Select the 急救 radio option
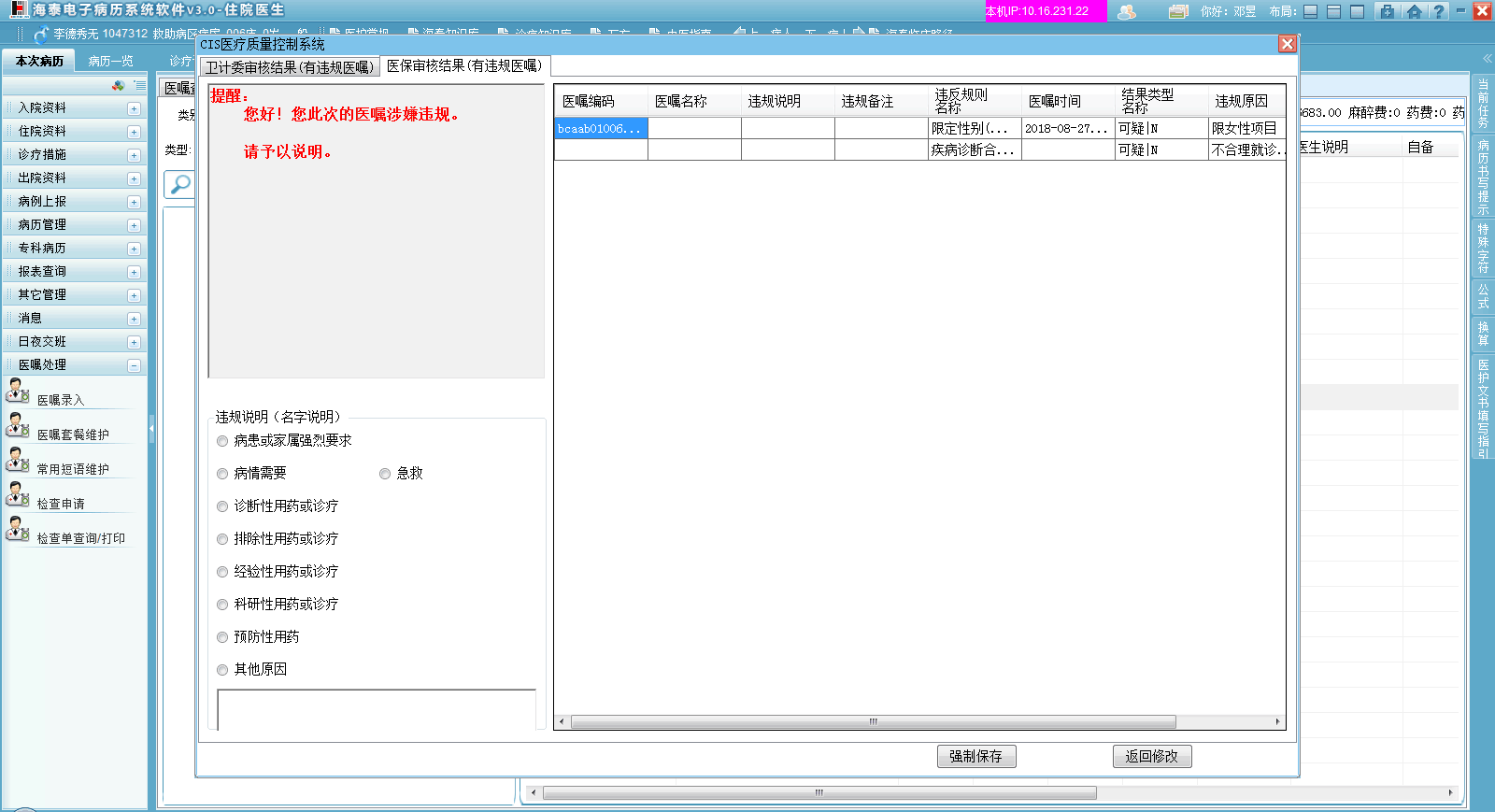The image size is (1495, 812). [385, 474]
